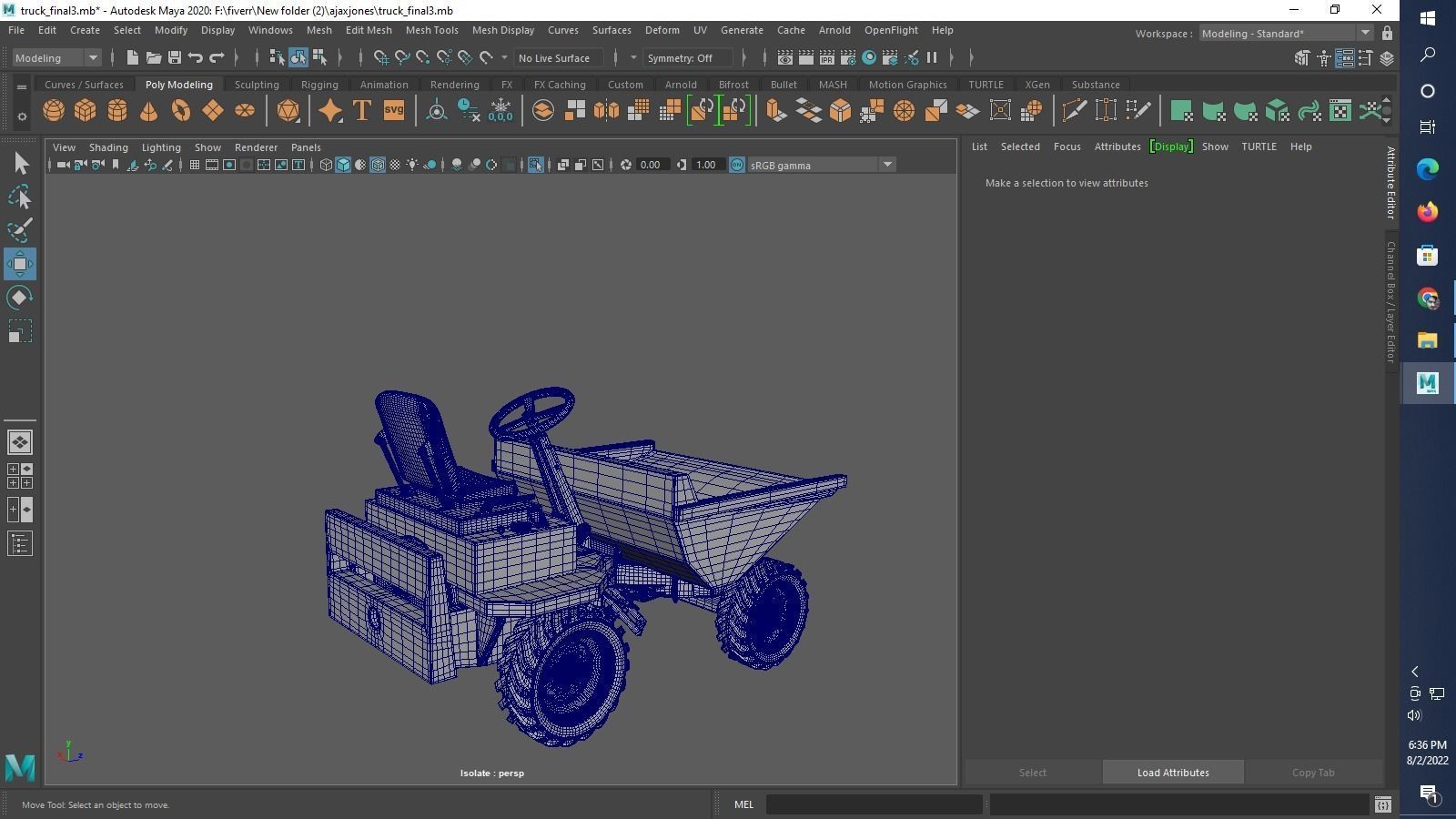Create a polygon sphere from the shelf
The height and width of the screenshot is (819, 1456).
point(54,111)
